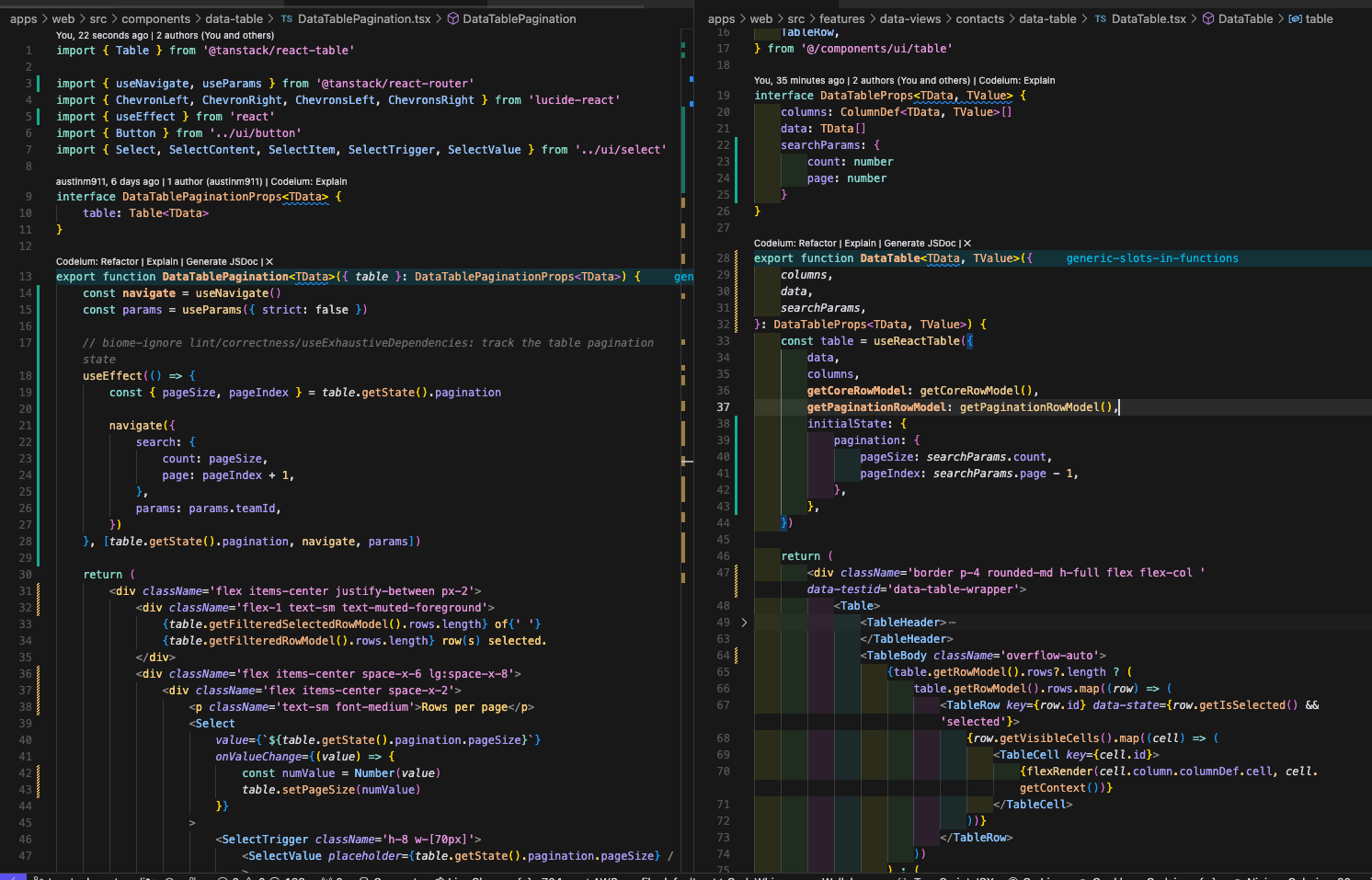Image resolution: width=1372 pixels, height=880 pixels.
Task: Click 'data-table-wrapper' test id string
Action: point(953,589)
